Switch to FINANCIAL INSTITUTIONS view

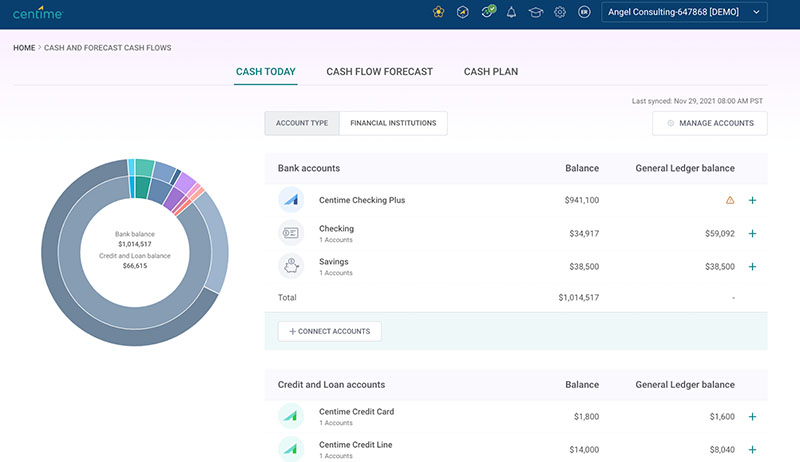point(393,123)
